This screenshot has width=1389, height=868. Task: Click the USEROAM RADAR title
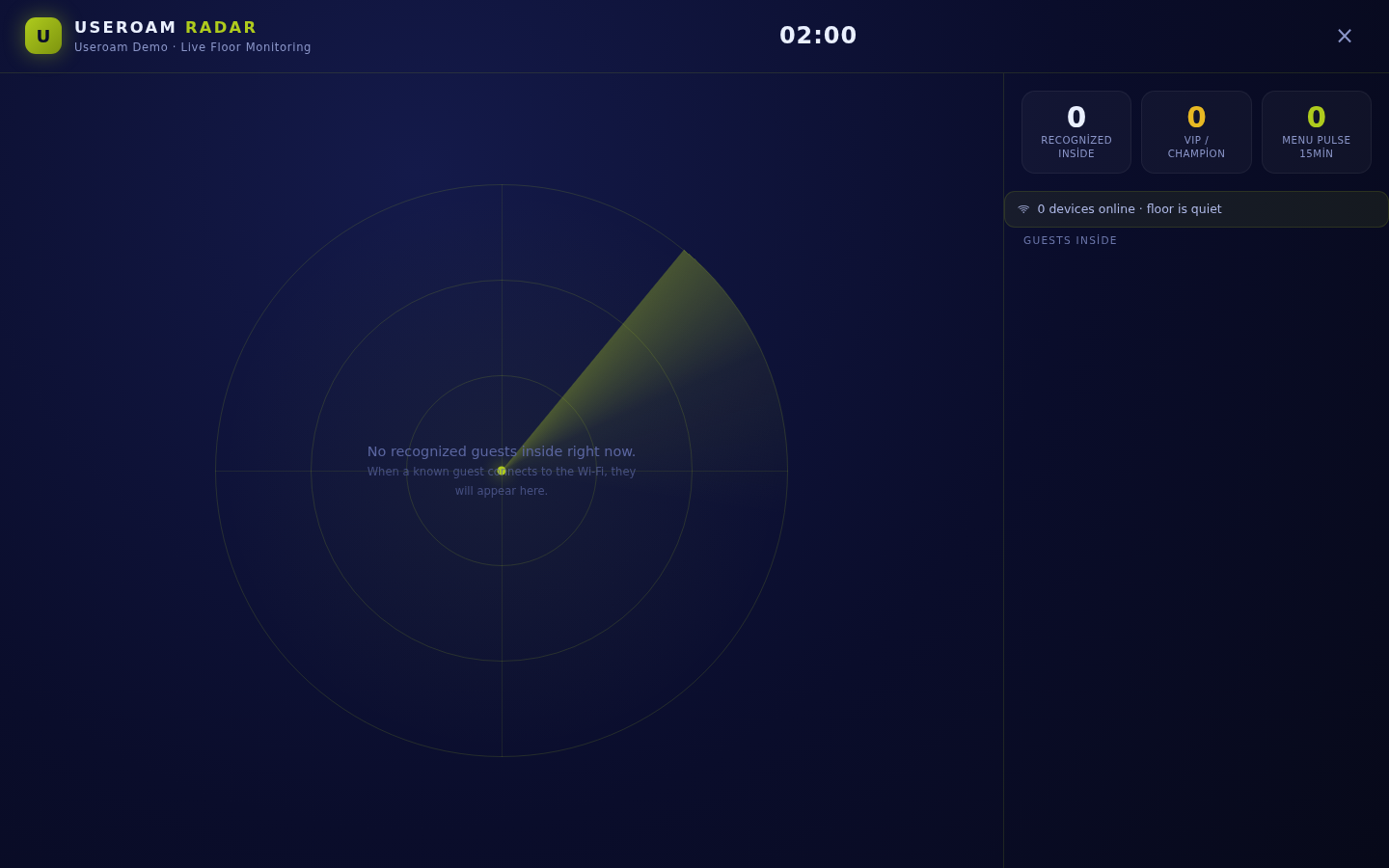pyautogui.click(x=166, y=27)
